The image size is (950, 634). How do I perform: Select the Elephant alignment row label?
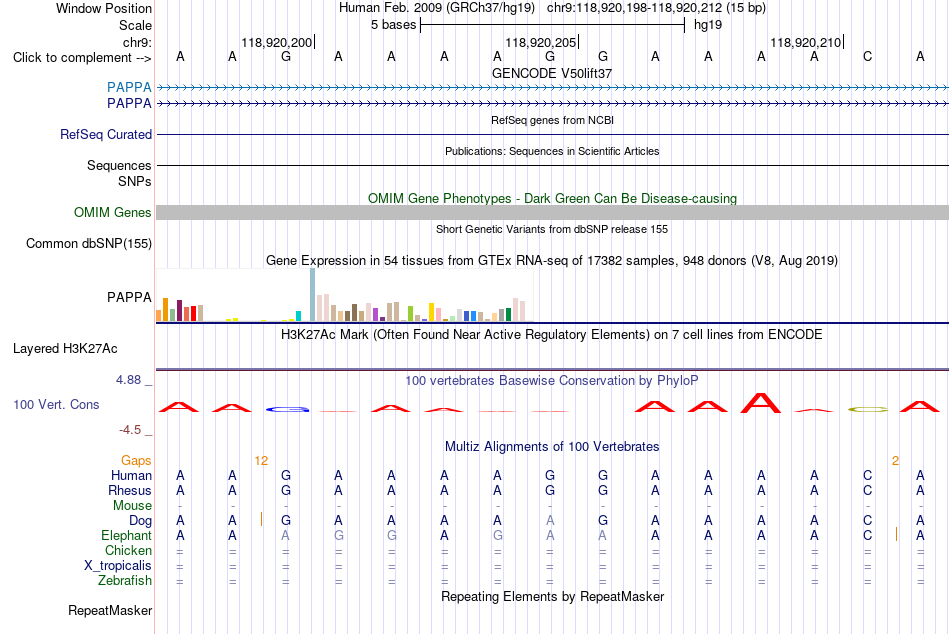coord(127,535)
